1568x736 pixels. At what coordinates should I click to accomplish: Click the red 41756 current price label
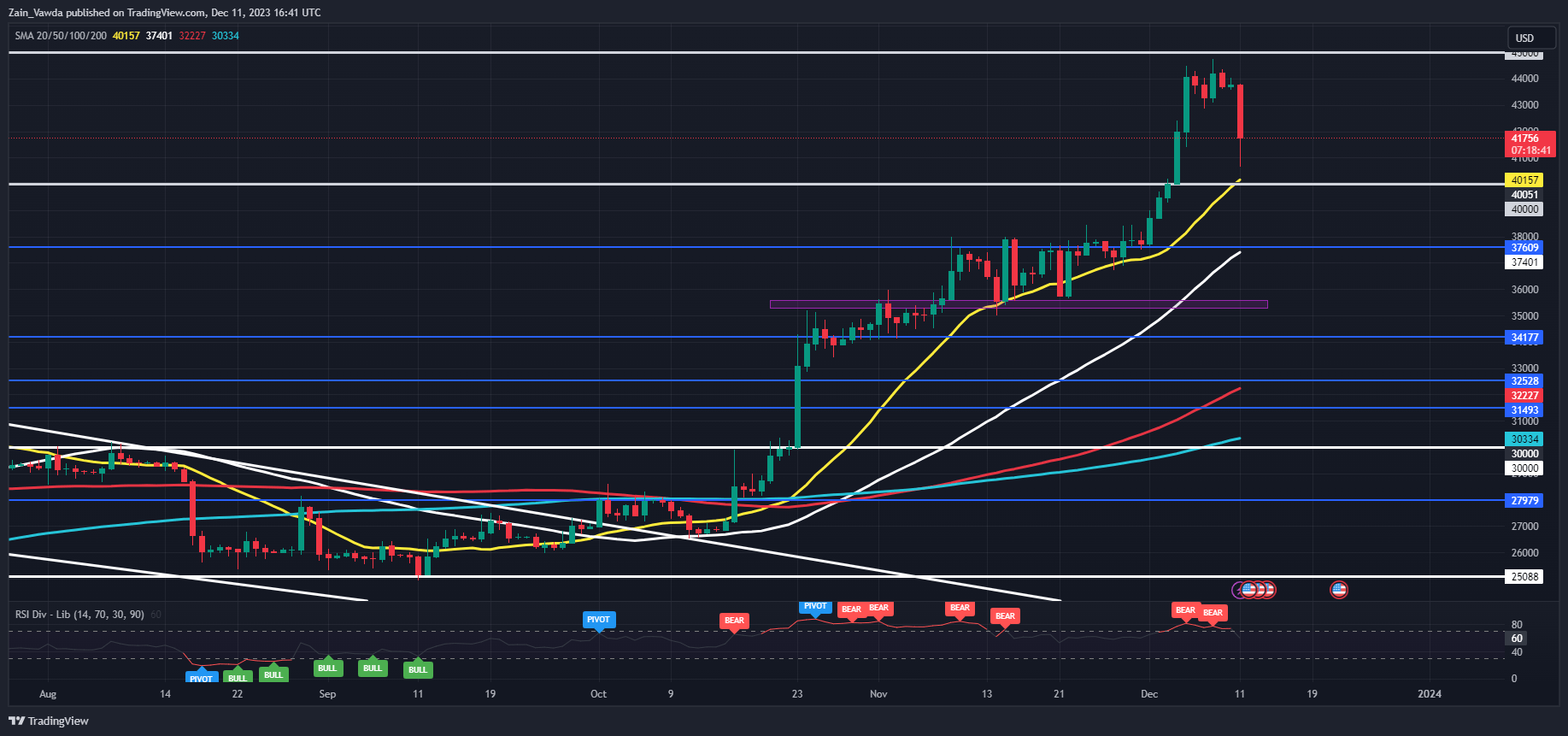click(x=1530, y=138)
